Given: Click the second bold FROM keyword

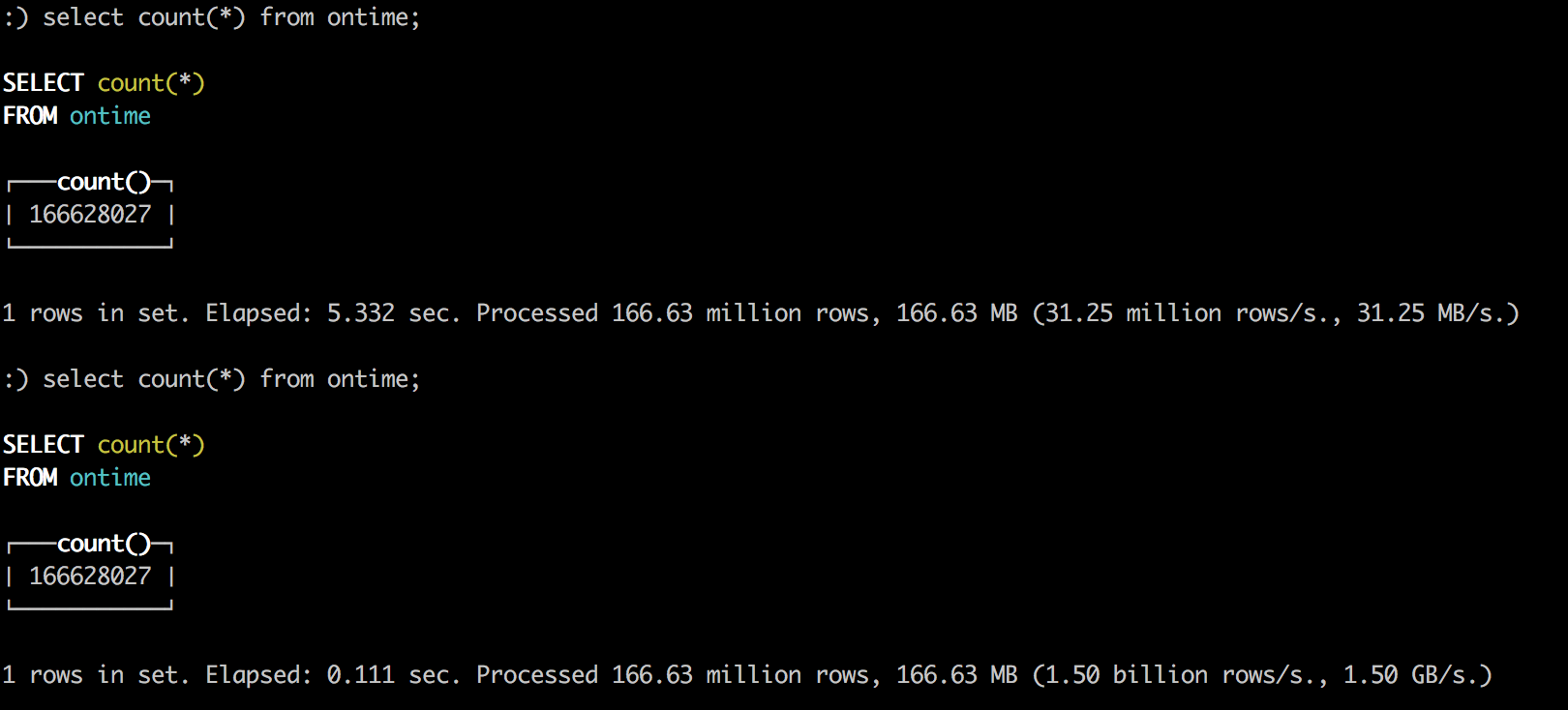Looking at the screenshot, I should (30, 478).
